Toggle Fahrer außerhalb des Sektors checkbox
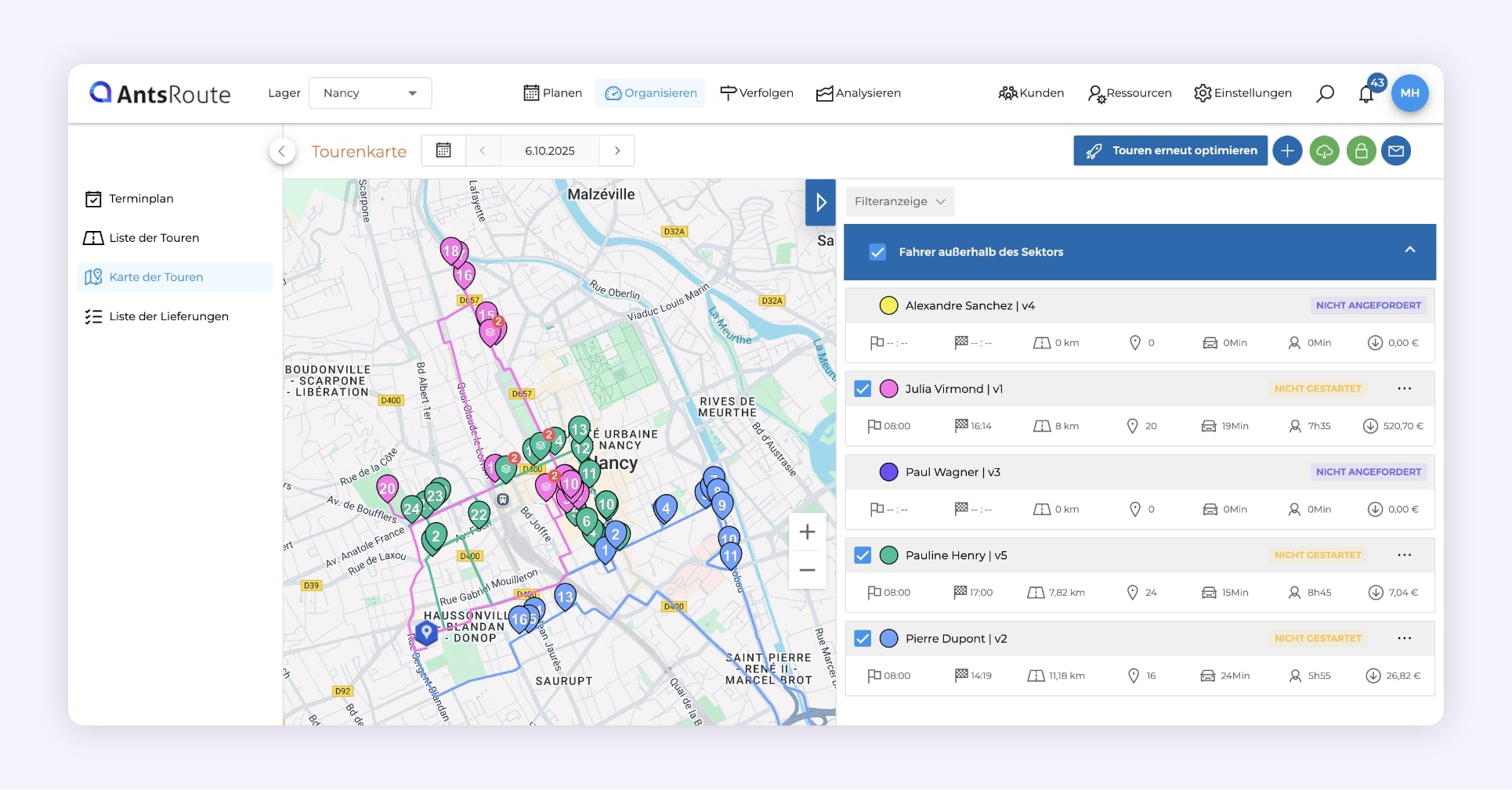The height and width of the screenshot is (790, 1512). coord(877,252)
